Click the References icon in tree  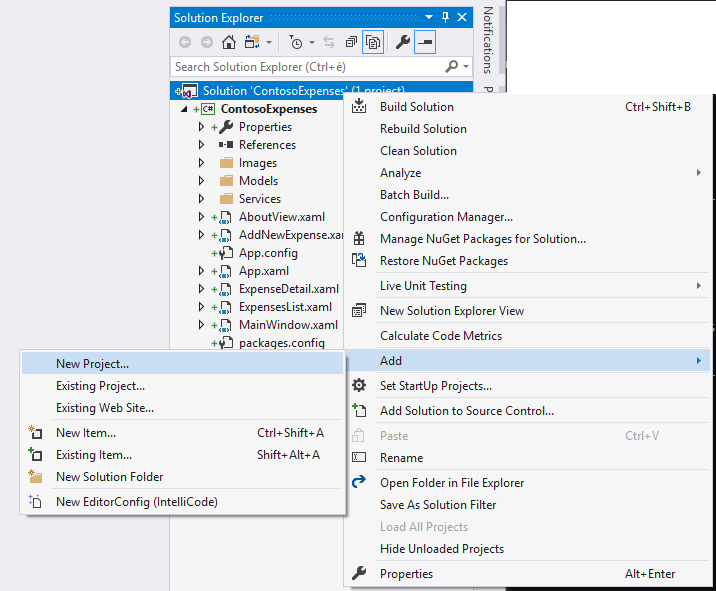[226, 145]
